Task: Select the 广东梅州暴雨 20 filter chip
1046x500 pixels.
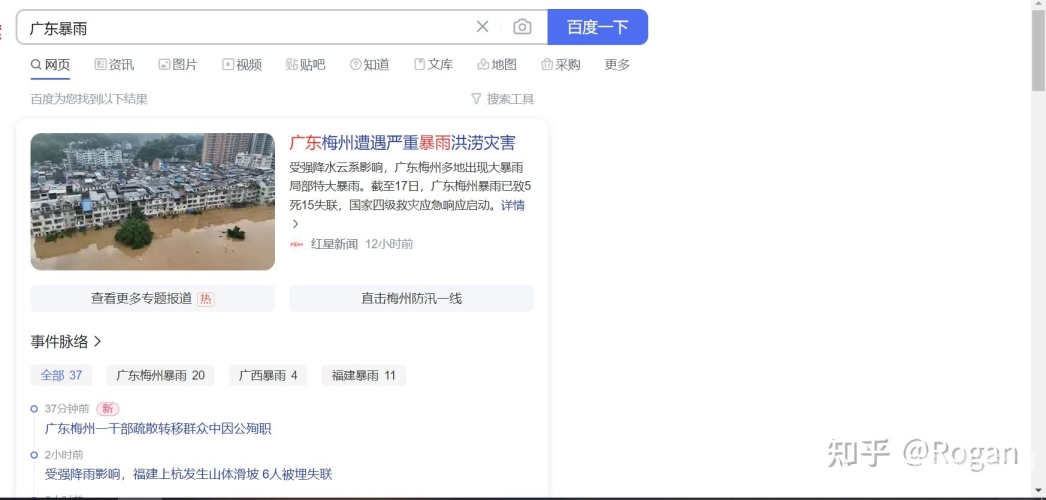Action: coord(161,375)
